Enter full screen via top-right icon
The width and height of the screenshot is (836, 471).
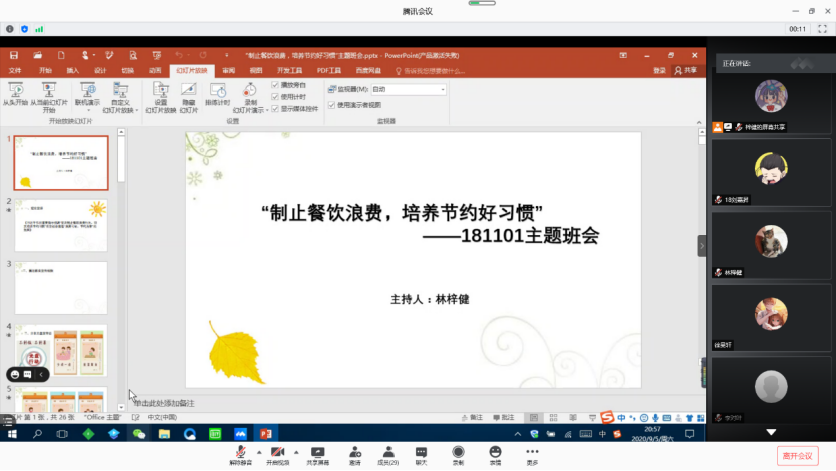click(823, 29)
